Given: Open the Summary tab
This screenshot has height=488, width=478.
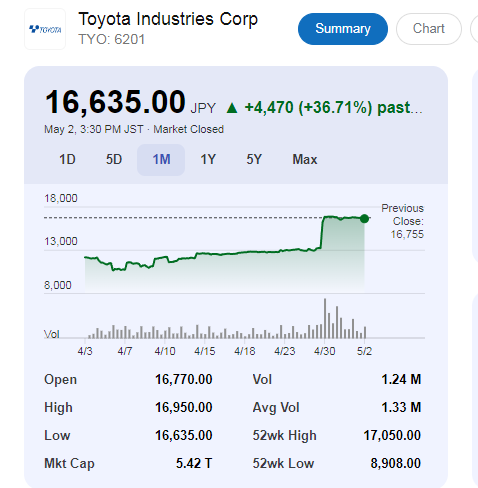Looking at the screenshot, I should click(x=343, y=29).
